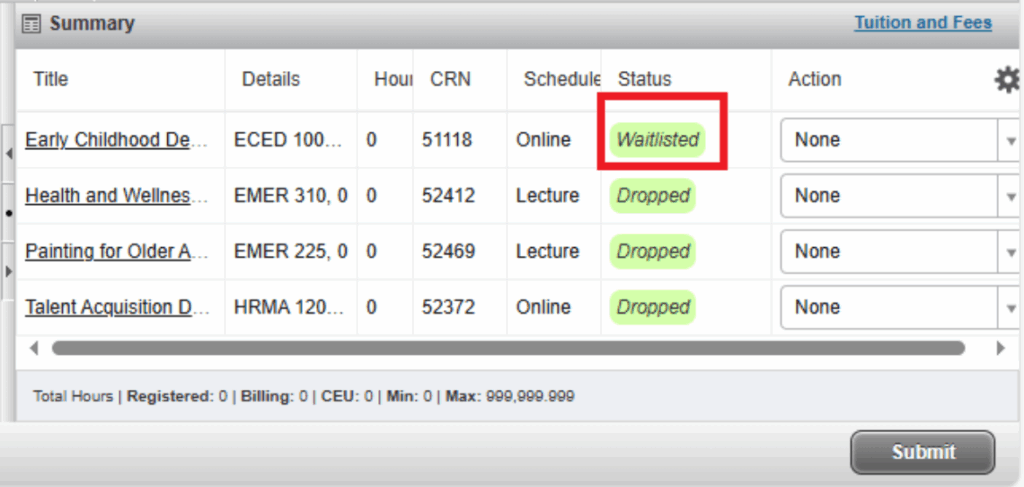Click the left scroll arrow of horizontal scrollbar
Image resolution: width=1024 pixels, height=487 pixels.
tap(34, 348)
